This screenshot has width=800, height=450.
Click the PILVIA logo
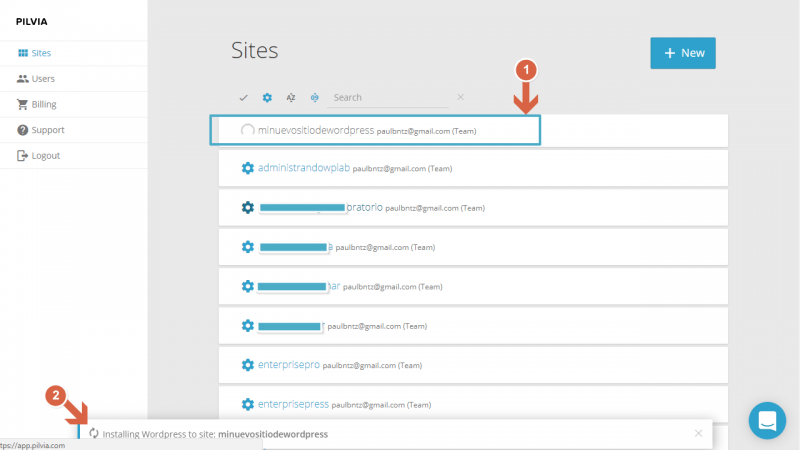coord(32,21)
